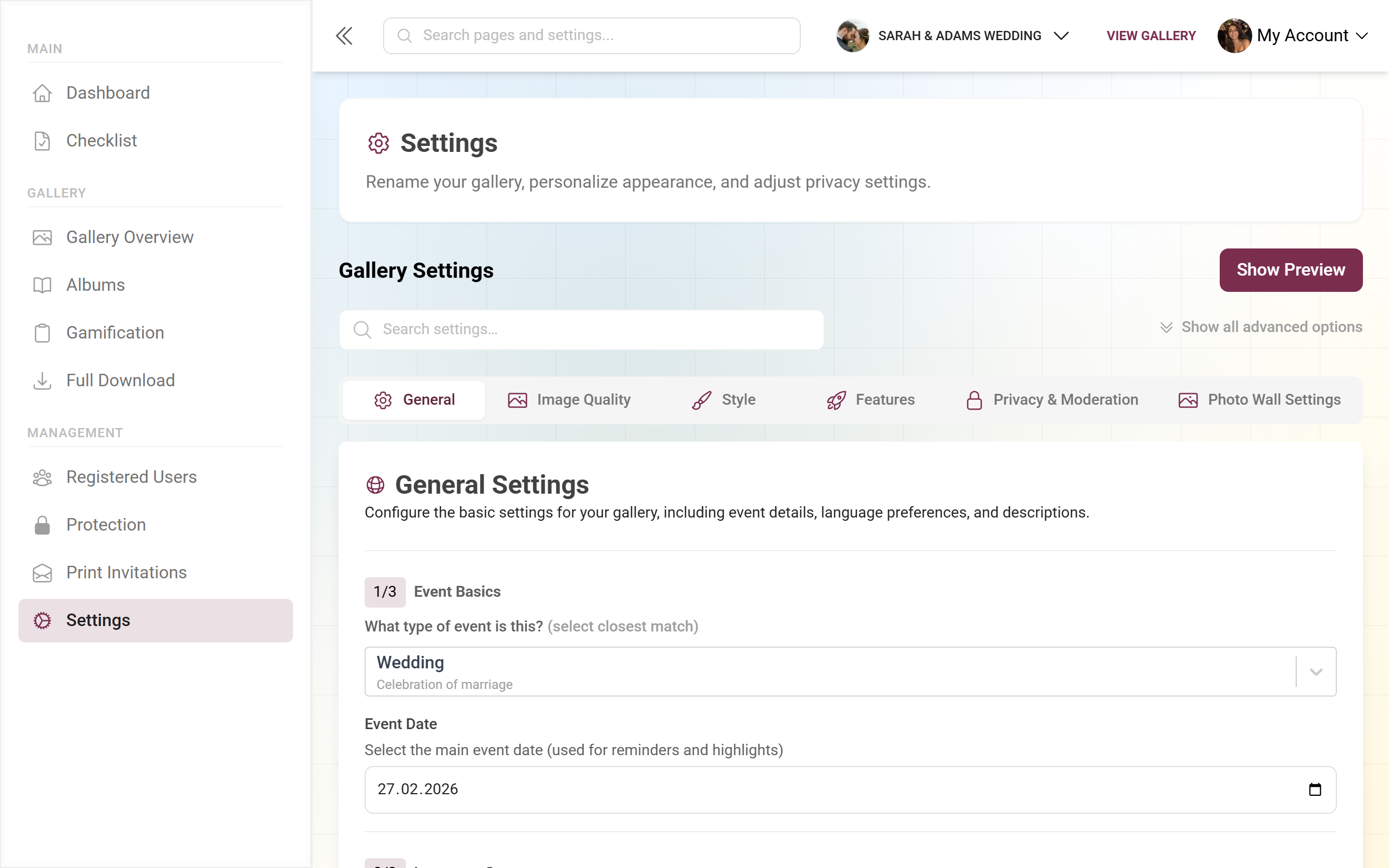Click event type dropdown arrow

click(1316, 672)
